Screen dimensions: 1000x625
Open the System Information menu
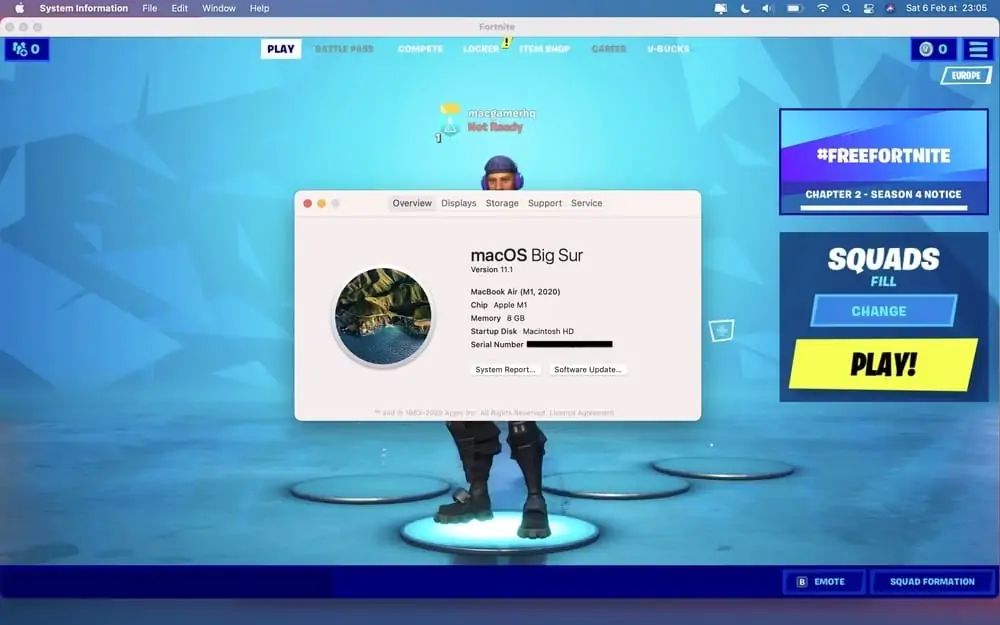(x=84, y=8)
